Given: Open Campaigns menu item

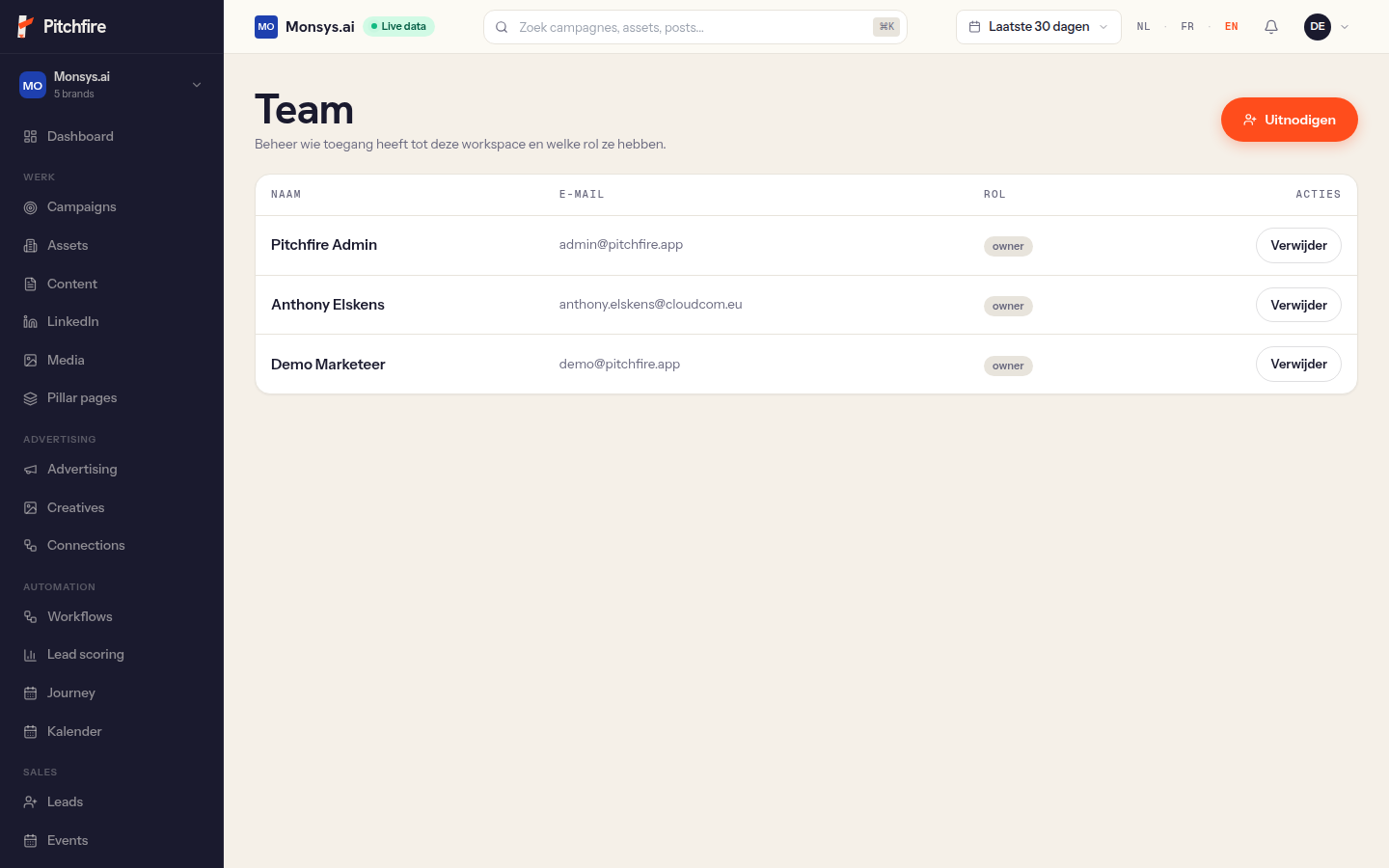Looking at the screenshot, I should [x=112, y=207].
